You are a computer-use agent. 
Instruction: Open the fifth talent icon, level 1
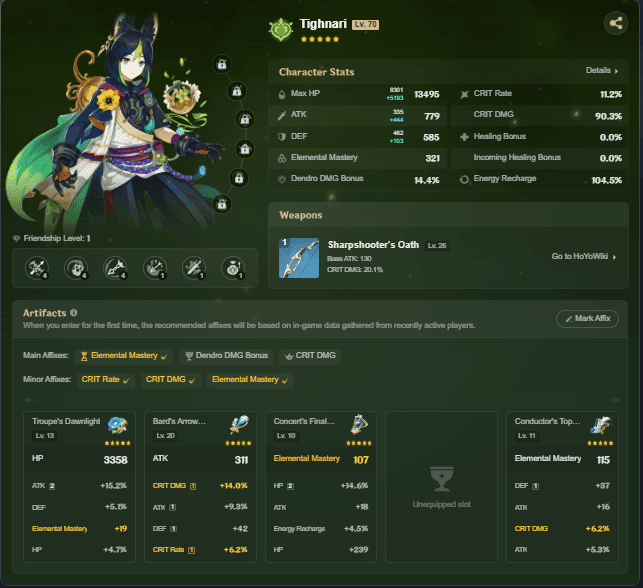pyautogui.click(x=194, y=268)
